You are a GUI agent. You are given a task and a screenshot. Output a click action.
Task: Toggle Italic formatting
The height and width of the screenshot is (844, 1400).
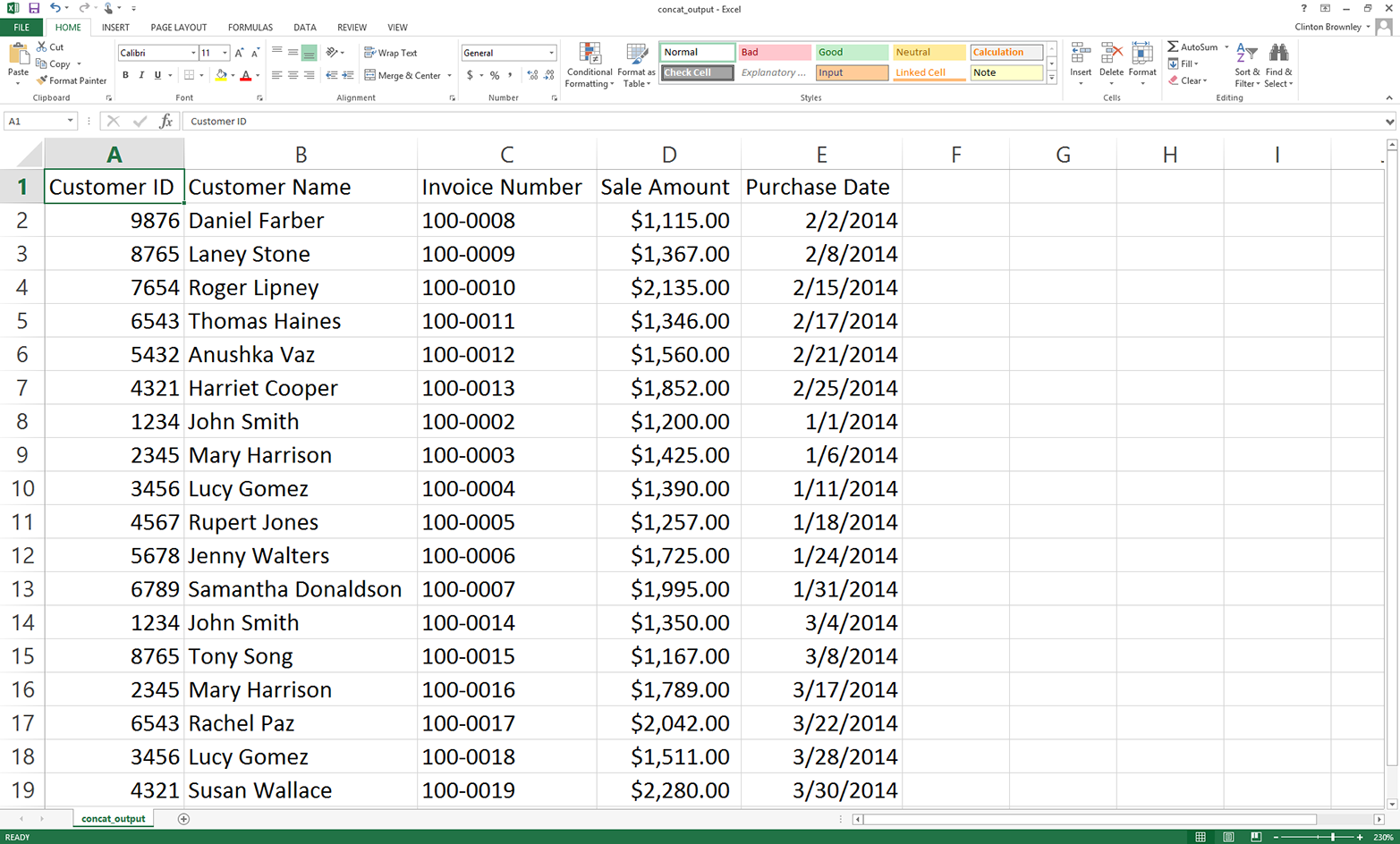coord(141,75)
